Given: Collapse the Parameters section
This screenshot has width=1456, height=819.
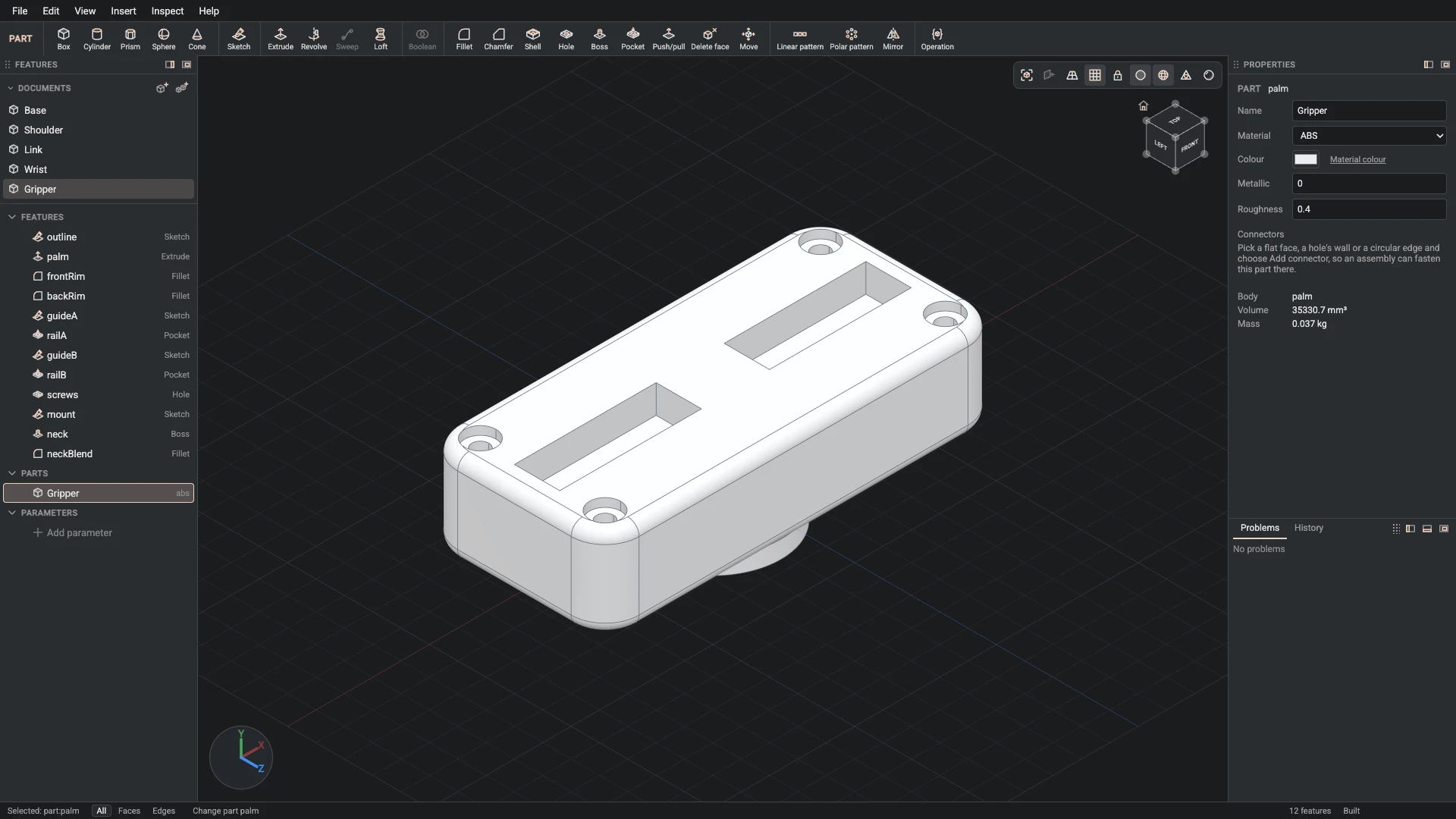Looking at the screenshot, I should pyautogui.click(x=12, y=513).
